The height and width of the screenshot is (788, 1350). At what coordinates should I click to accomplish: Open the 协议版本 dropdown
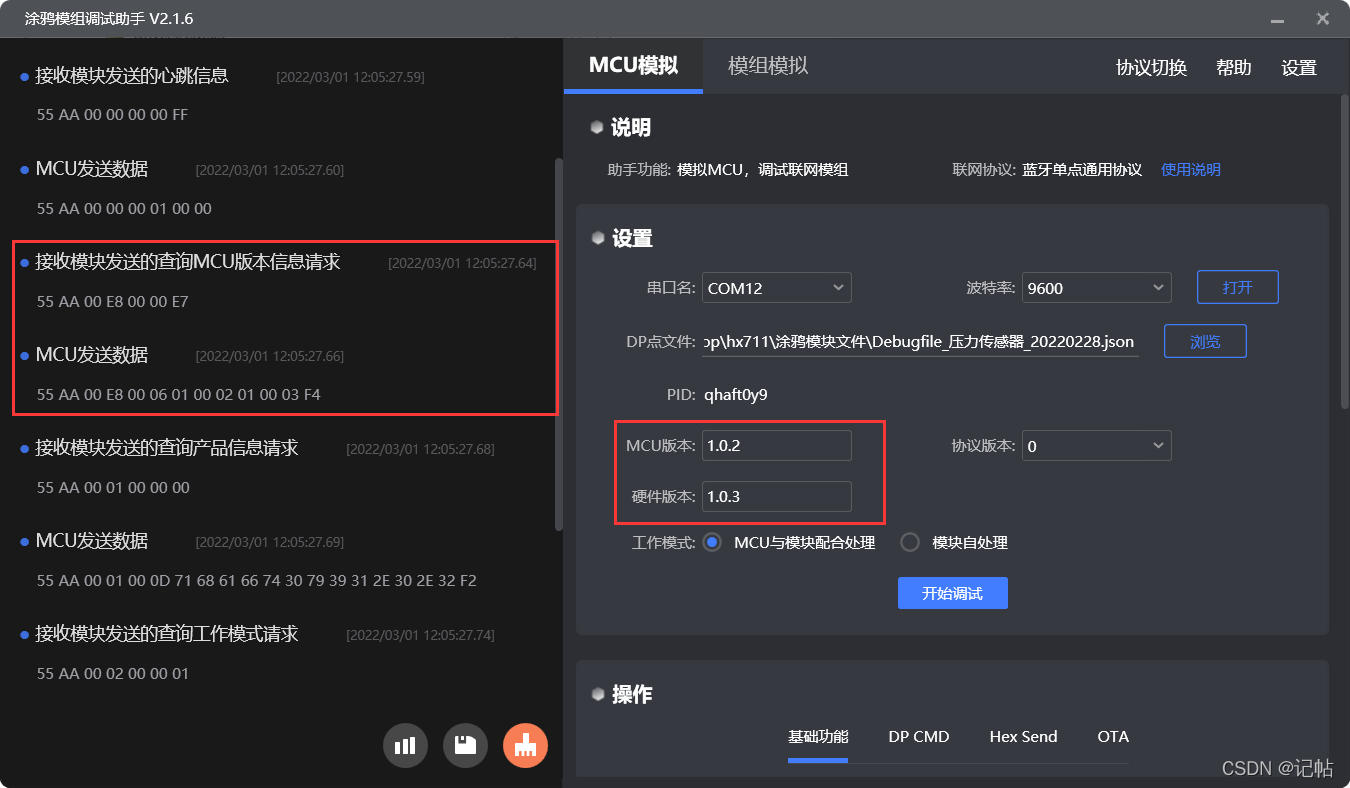click(1096, 445)
